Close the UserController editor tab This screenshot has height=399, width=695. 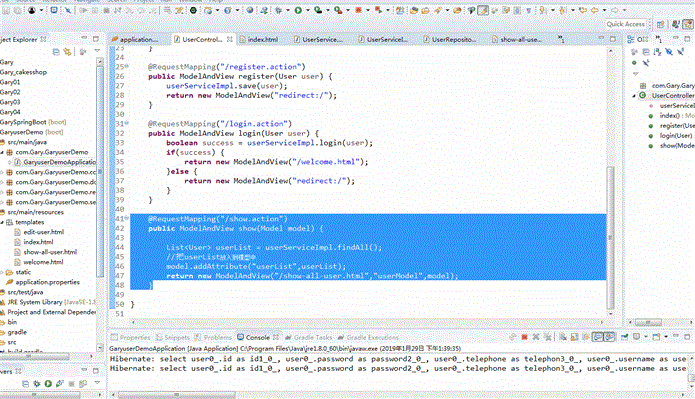tap(230, 39)
